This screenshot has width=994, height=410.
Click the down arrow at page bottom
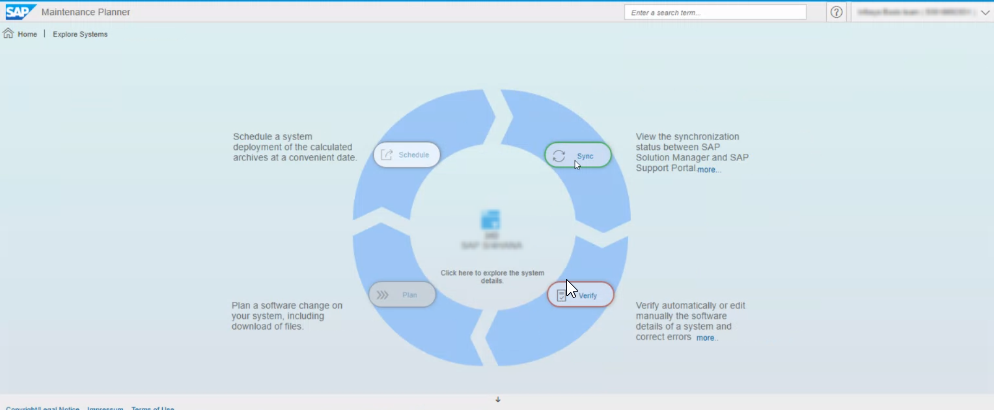[x=498, y=399]
